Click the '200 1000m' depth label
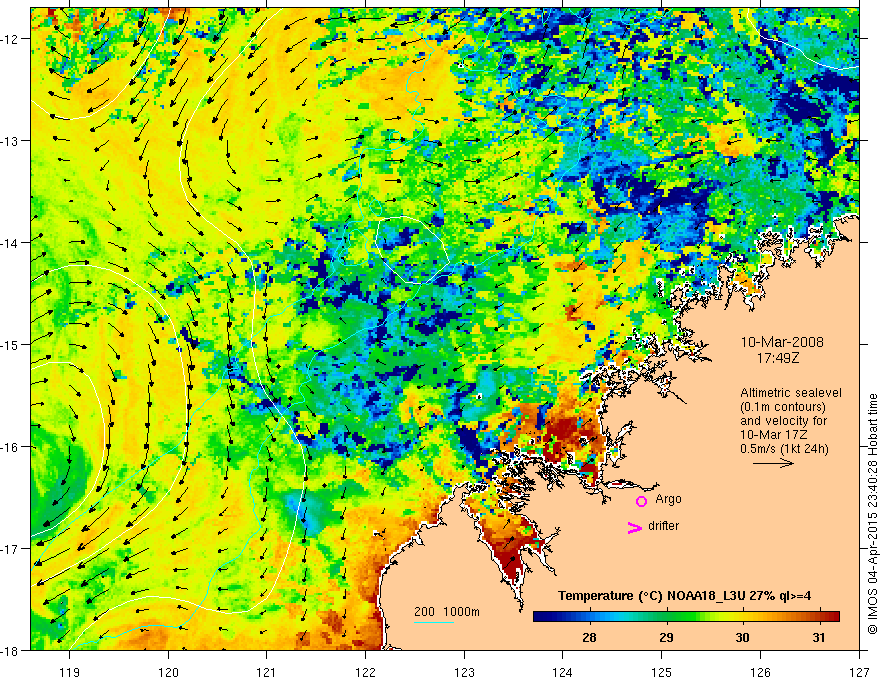This screenshot has width=880, height=680. pos(447,612)
